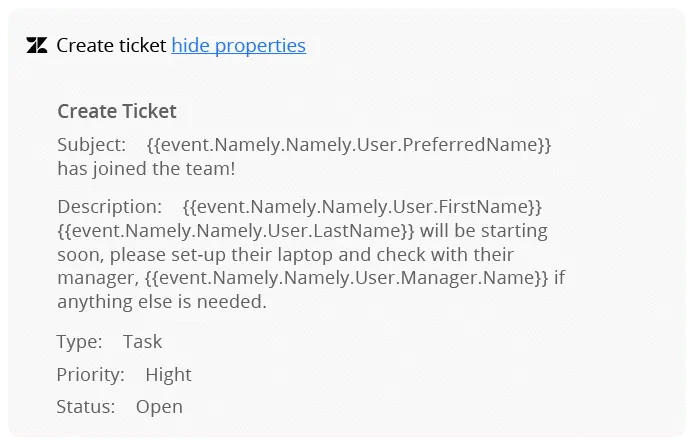690x443 pixels.
Task: Select the User.PreferredName template variable
Action: [349, 145]
